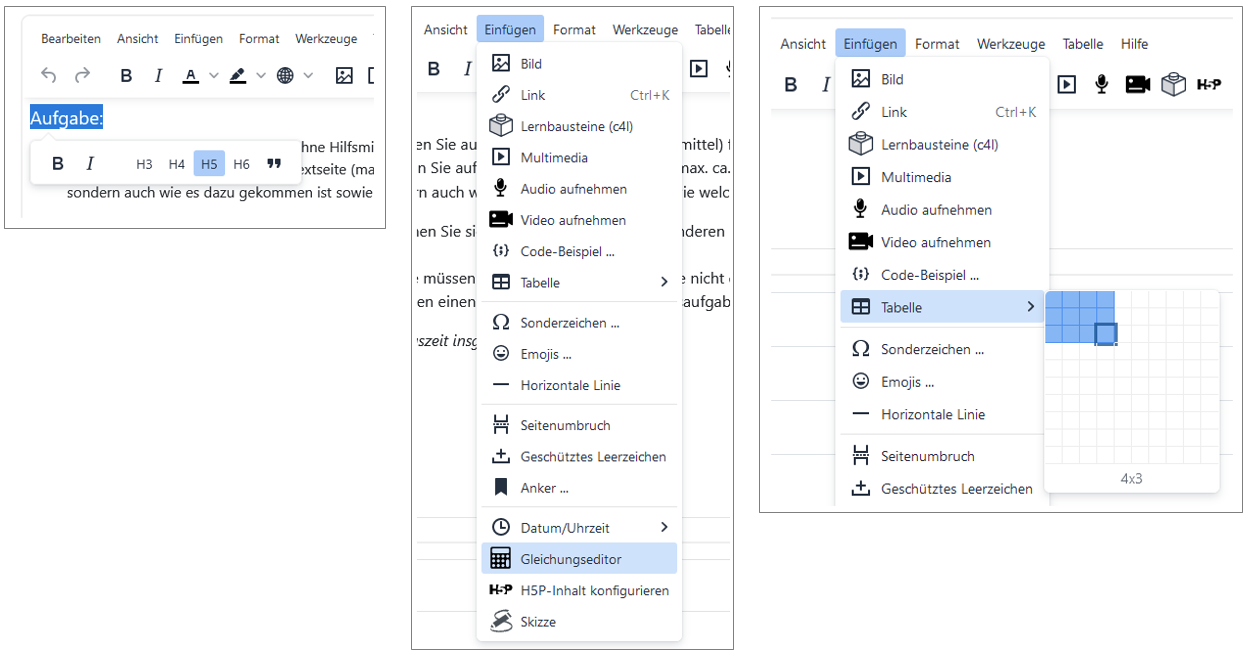Image resolution: width=1249 pixels, height=651 pixels.
Task: Open the Werkzeuge menu
Action: click(x=644, y=29)
